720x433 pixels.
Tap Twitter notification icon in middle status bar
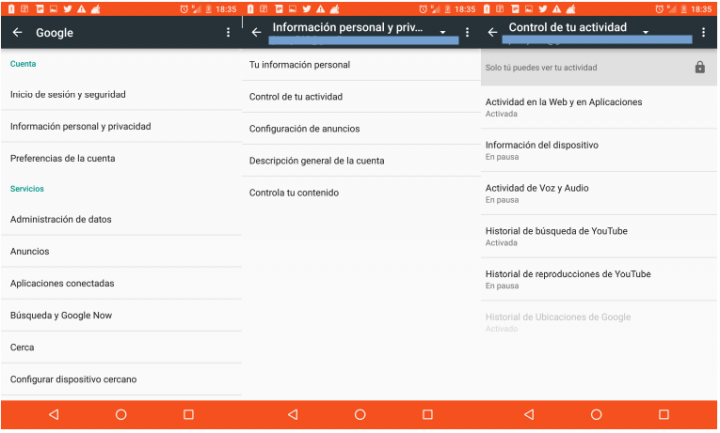(x=307, y=9)
